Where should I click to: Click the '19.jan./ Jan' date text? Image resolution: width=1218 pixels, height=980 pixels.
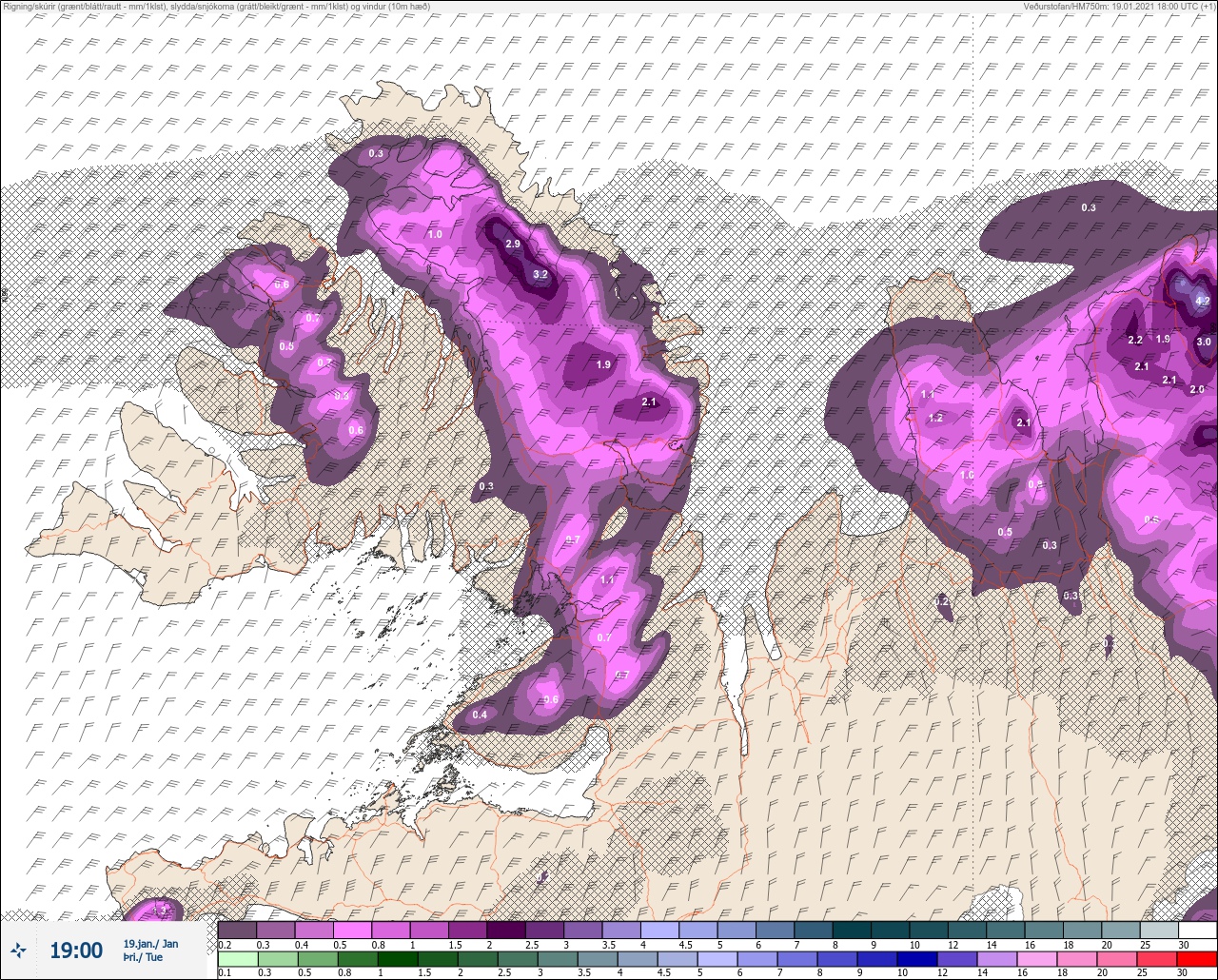(x=150, y=943)
